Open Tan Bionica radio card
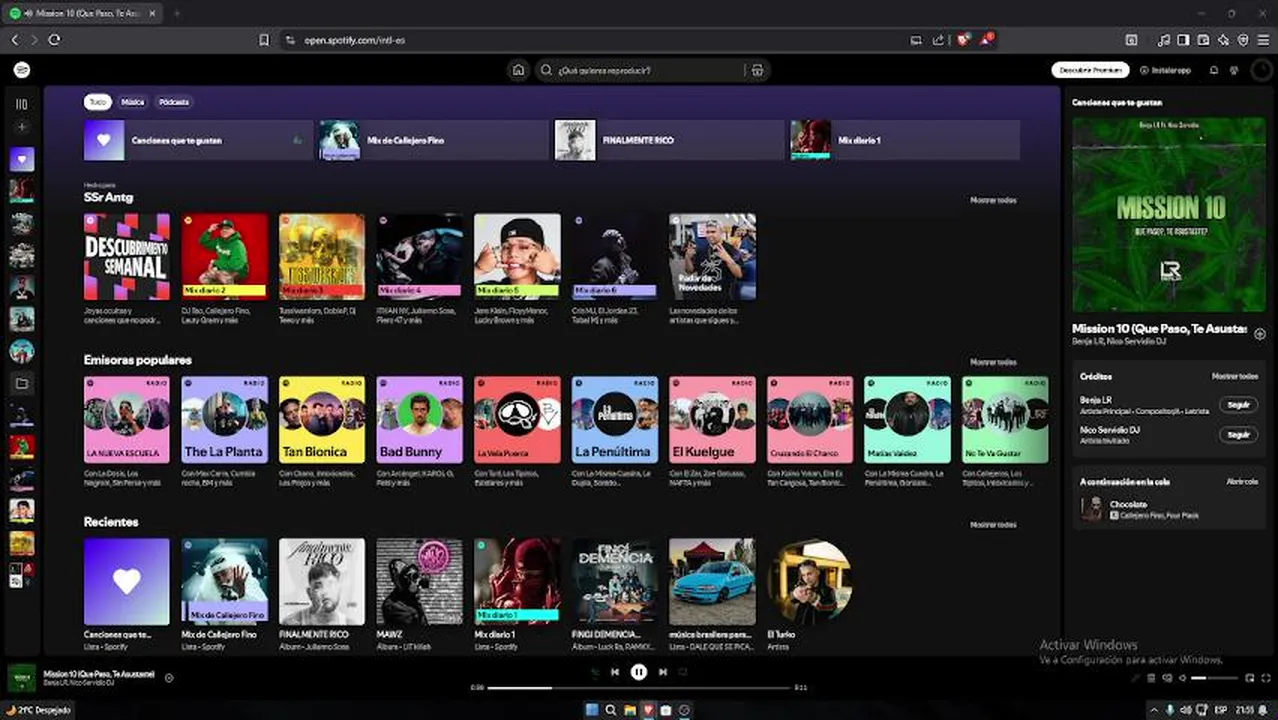The height and width of the screenshot is (720, 1278). pyautogui.click(x=322, y=419)
